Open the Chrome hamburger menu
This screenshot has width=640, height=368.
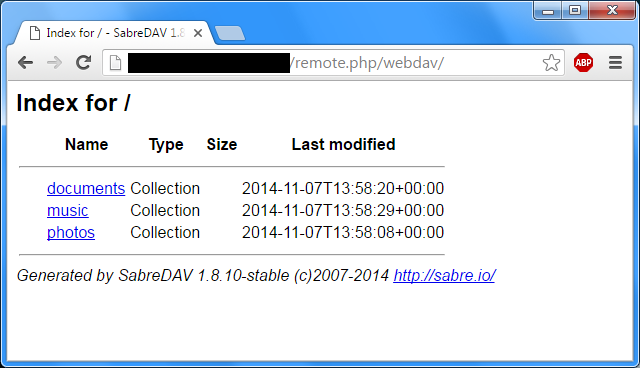[615, 63]
